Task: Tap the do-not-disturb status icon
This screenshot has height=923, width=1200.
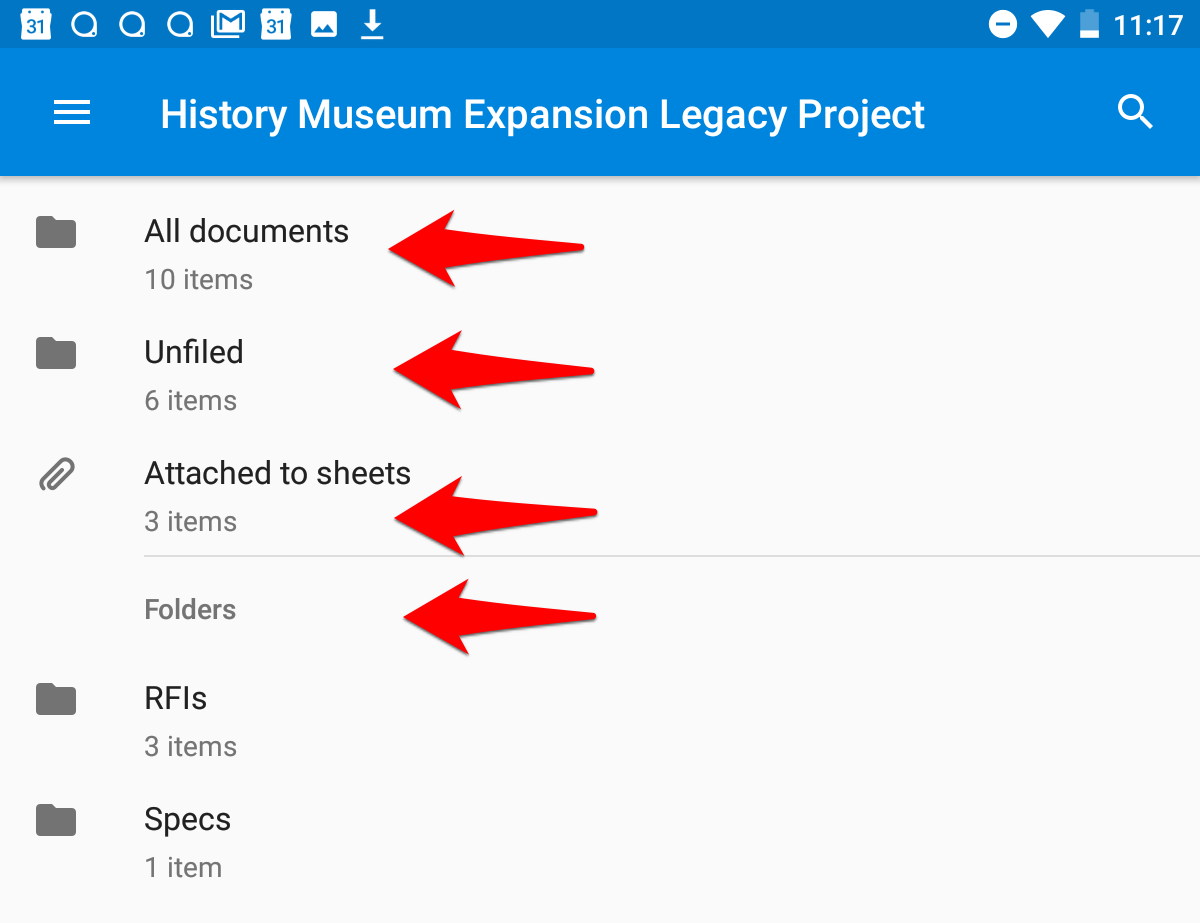Action: pos(1002,24)
